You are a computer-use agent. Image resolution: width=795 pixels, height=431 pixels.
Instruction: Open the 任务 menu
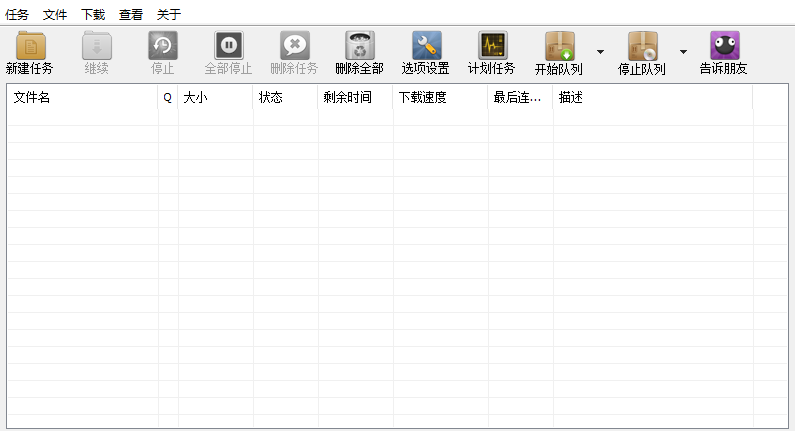click(x=17, y=14)
